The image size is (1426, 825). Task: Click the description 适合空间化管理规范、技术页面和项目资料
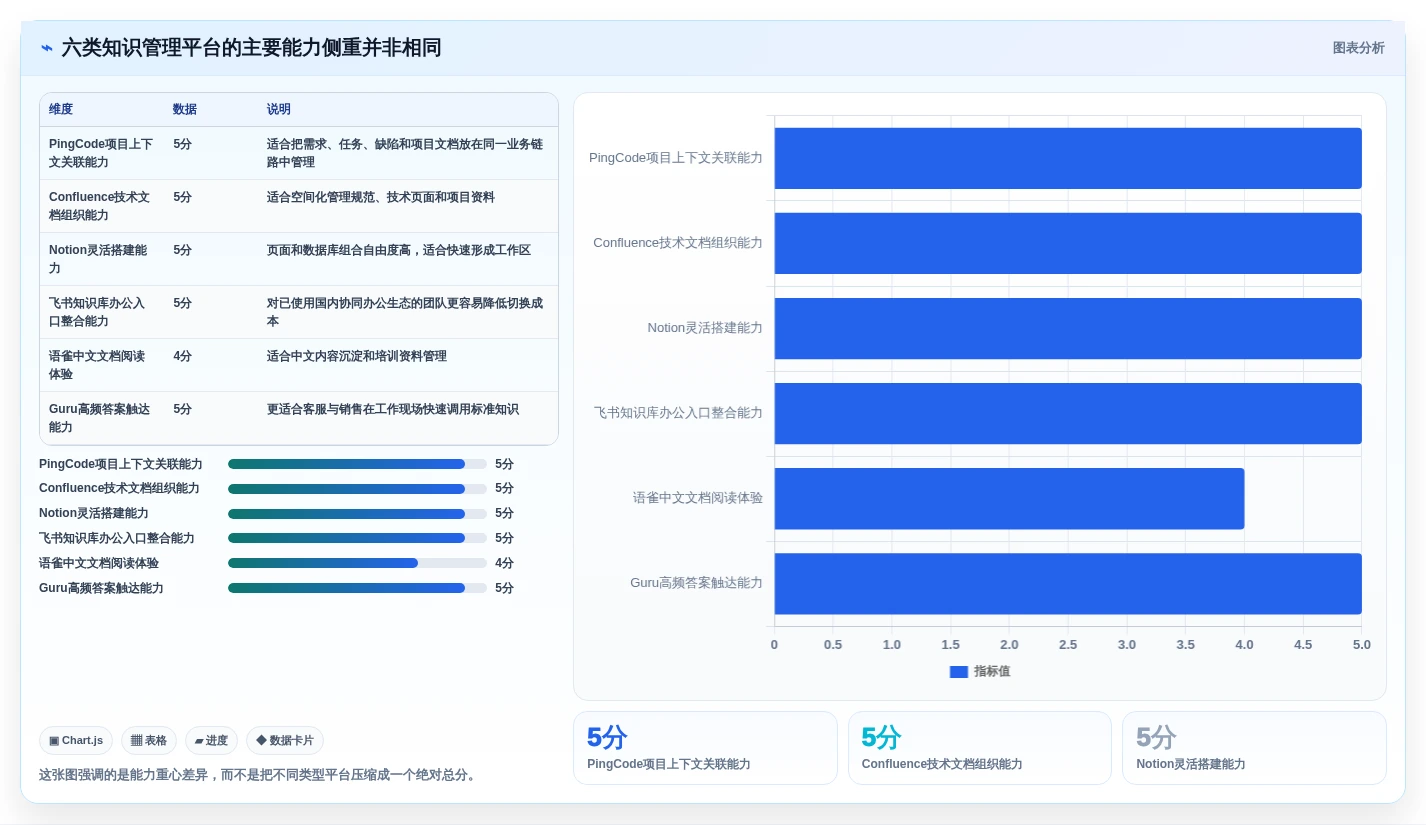pyautogui.click(x=381, y=197)
